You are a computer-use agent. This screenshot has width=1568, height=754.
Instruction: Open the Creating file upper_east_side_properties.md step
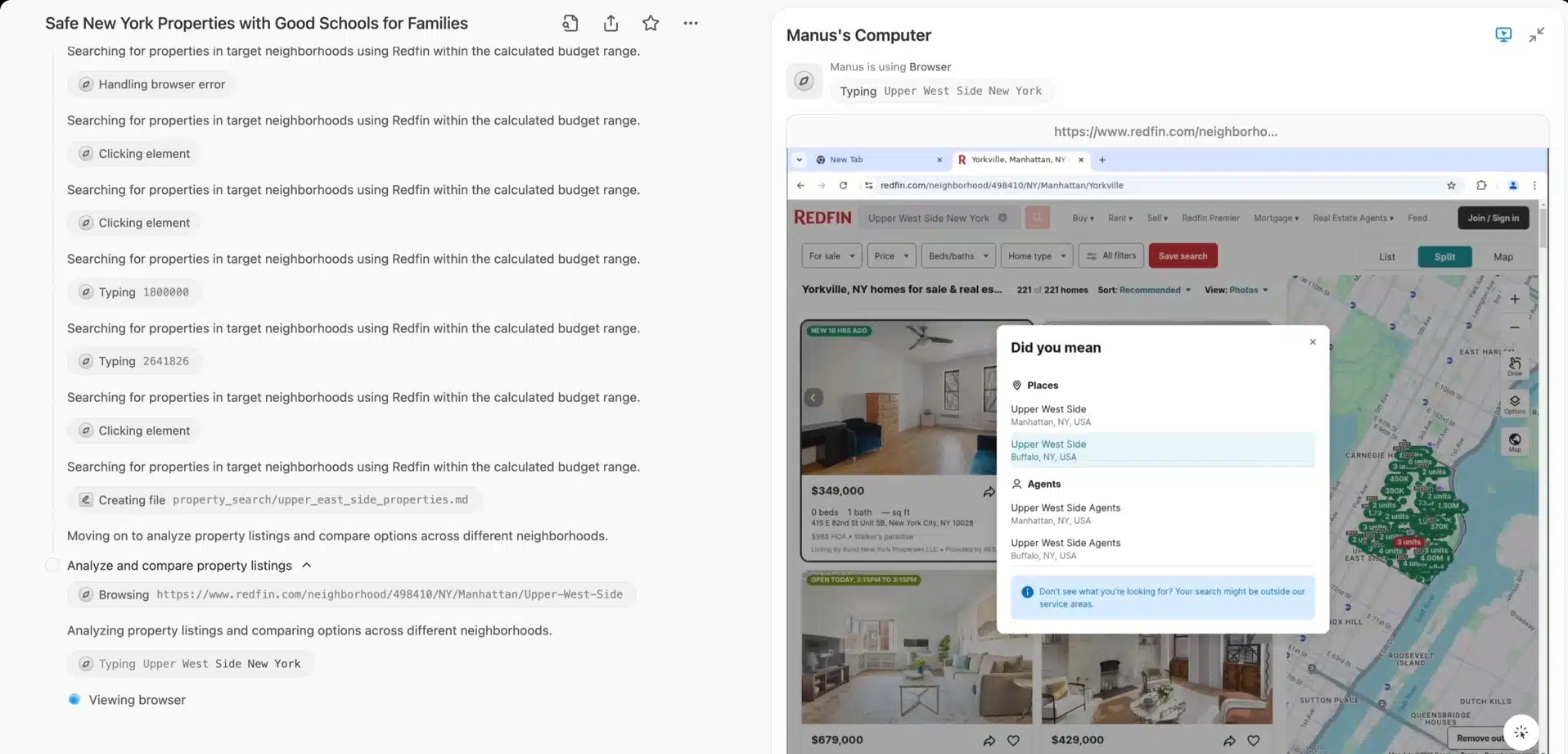pyautogui.click(x=274, y=500)
